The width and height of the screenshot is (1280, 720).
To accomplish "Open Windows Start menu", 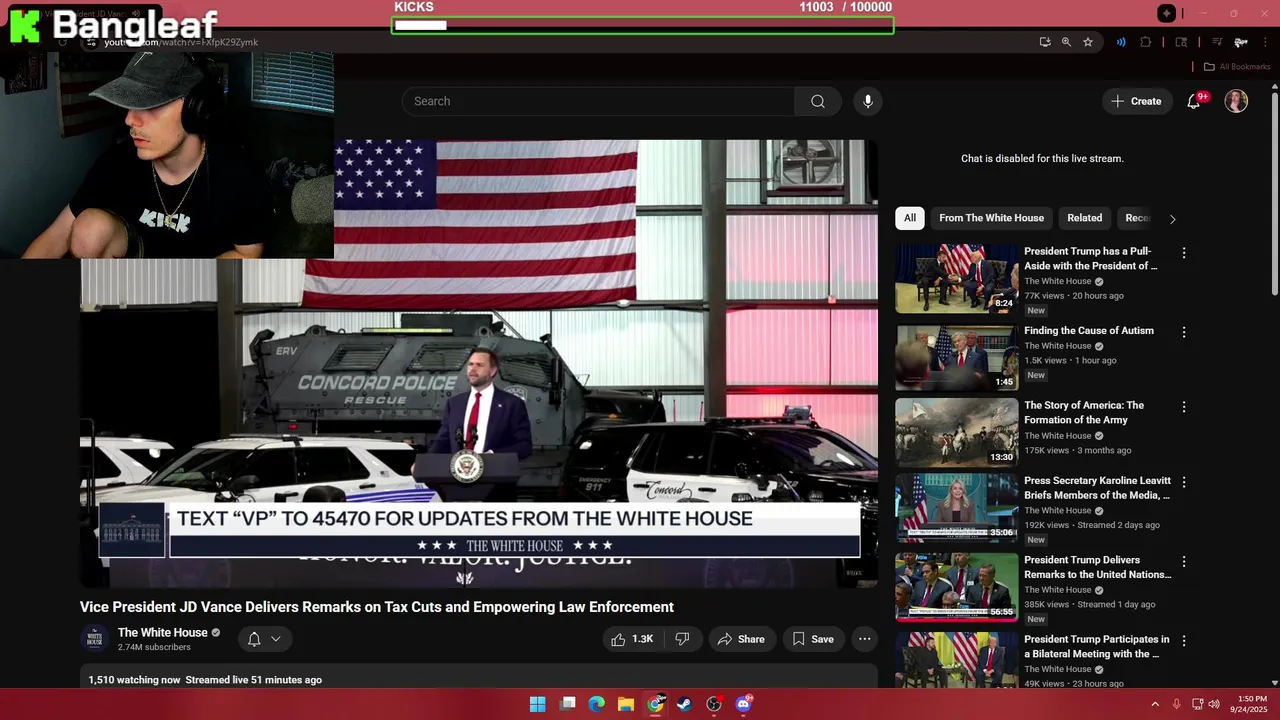I will [x=537, y=704].
